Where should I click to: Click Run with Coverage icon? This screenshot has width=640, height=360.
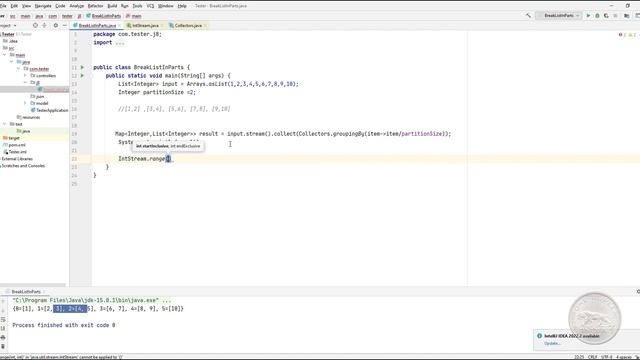coord(606,16)
